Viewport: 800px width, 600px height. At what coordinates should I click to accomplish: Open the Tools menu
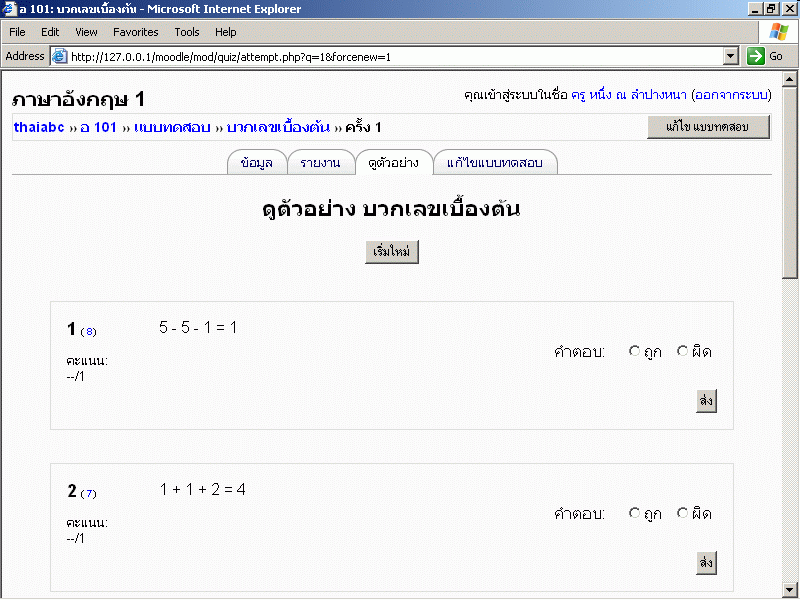187,32
